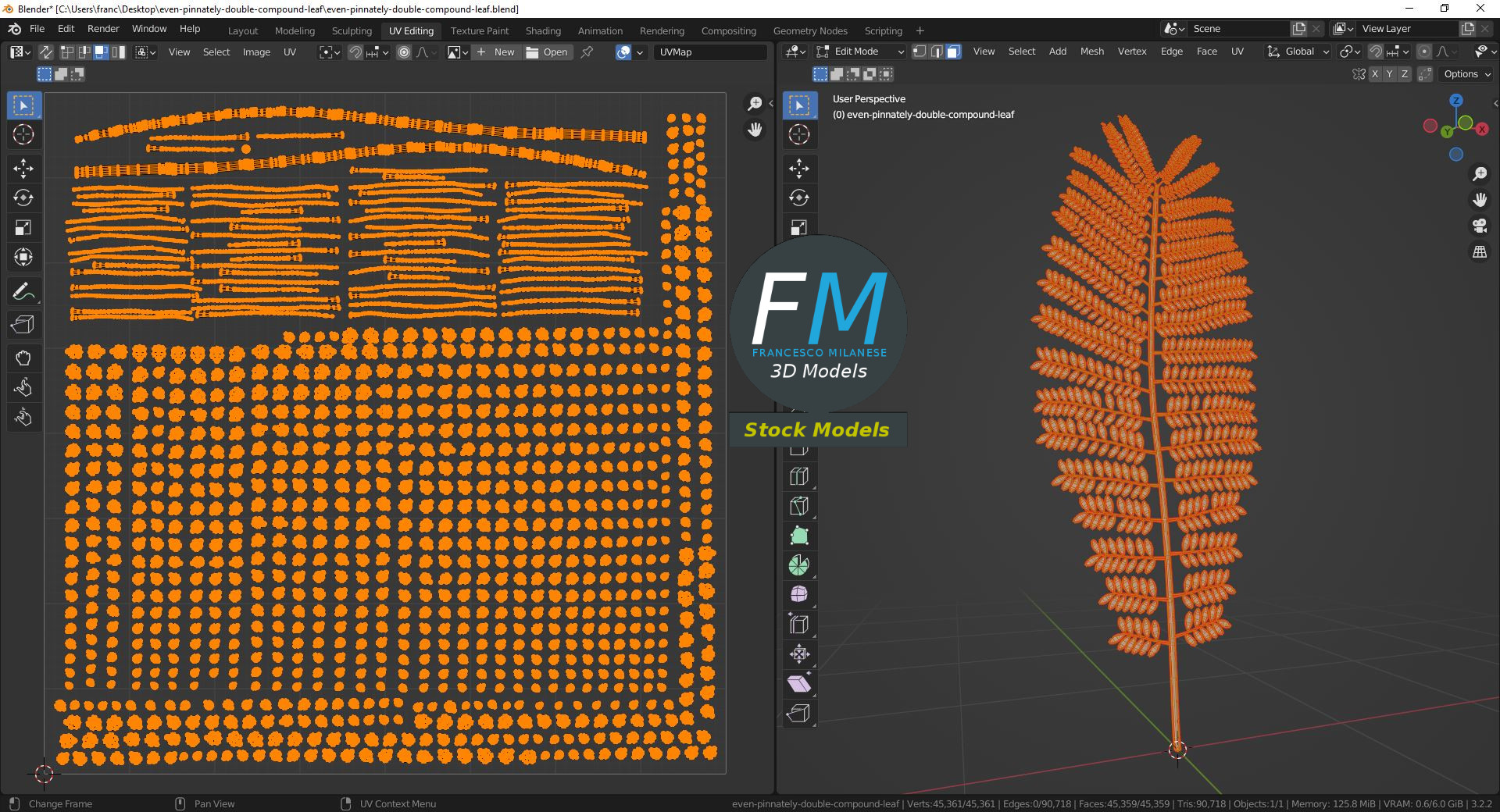Select the 3D viewport Cursor tool

coord(799,134)
